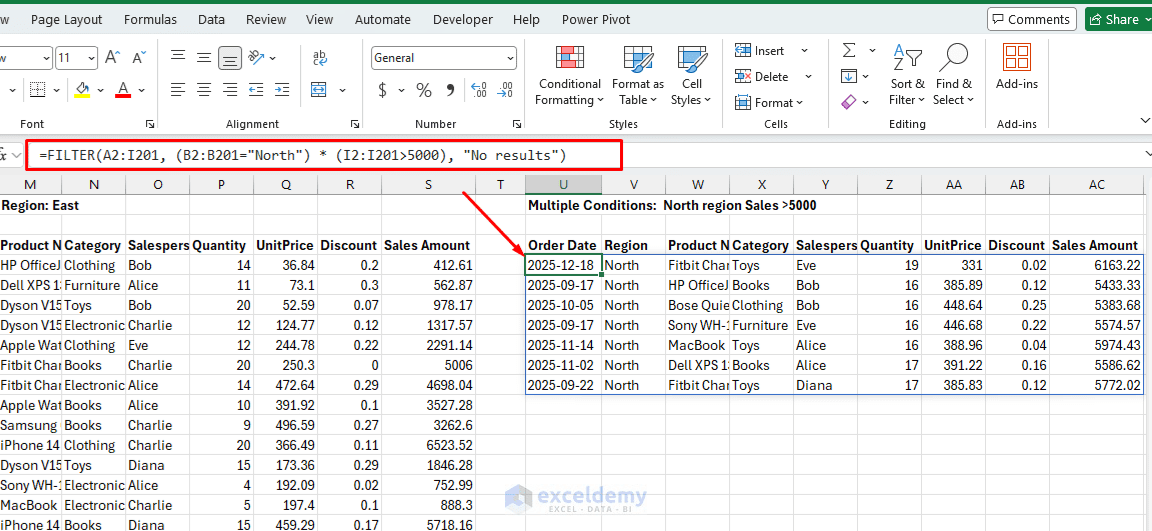Increase cell indent
This screenshot has height=531, width=1152.
(282, 90)
